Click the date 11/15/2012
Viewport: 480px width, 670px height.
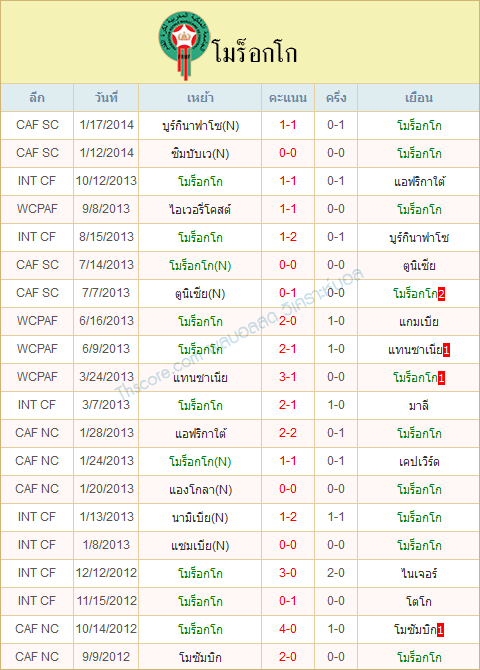(106, 601)
